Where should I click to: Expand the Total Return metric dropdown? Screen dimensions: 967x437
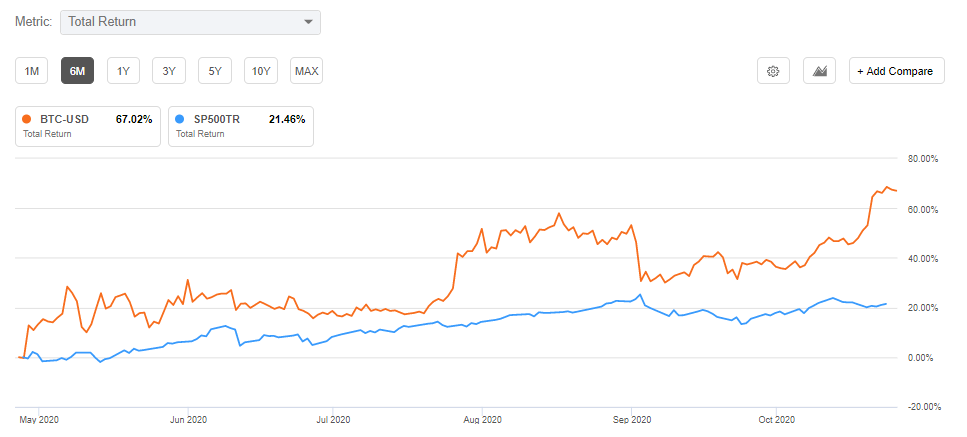click(190, 21)
